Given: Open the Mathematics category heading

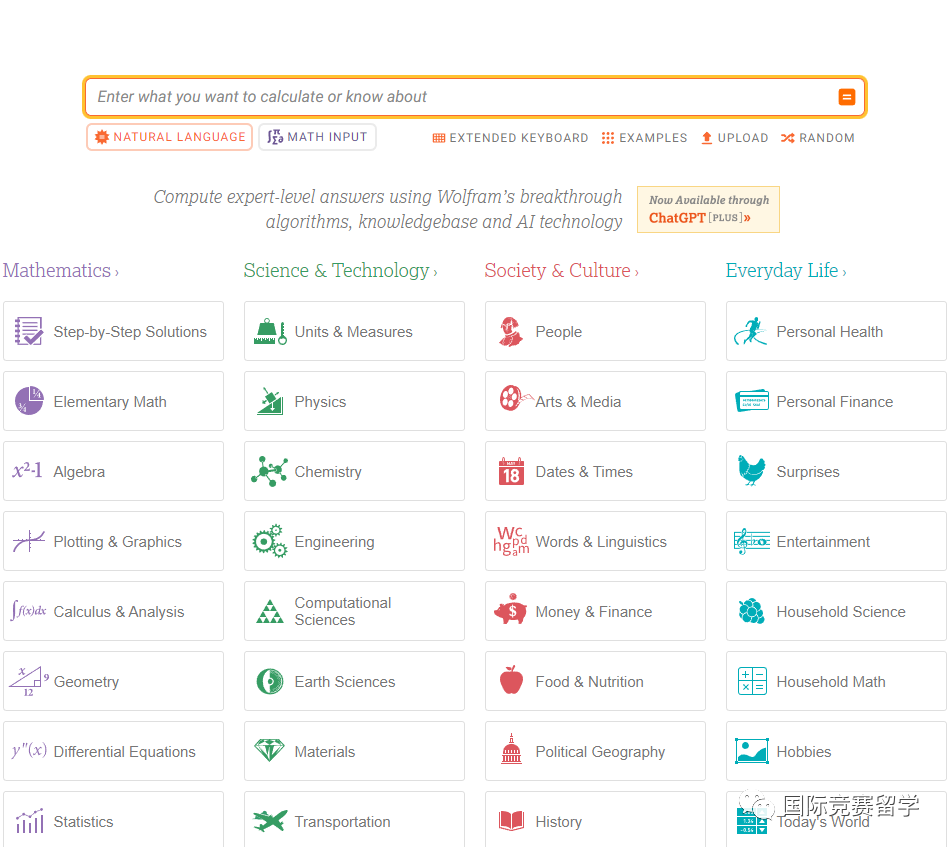Looking at the screenshot, I should click(61, 270).
